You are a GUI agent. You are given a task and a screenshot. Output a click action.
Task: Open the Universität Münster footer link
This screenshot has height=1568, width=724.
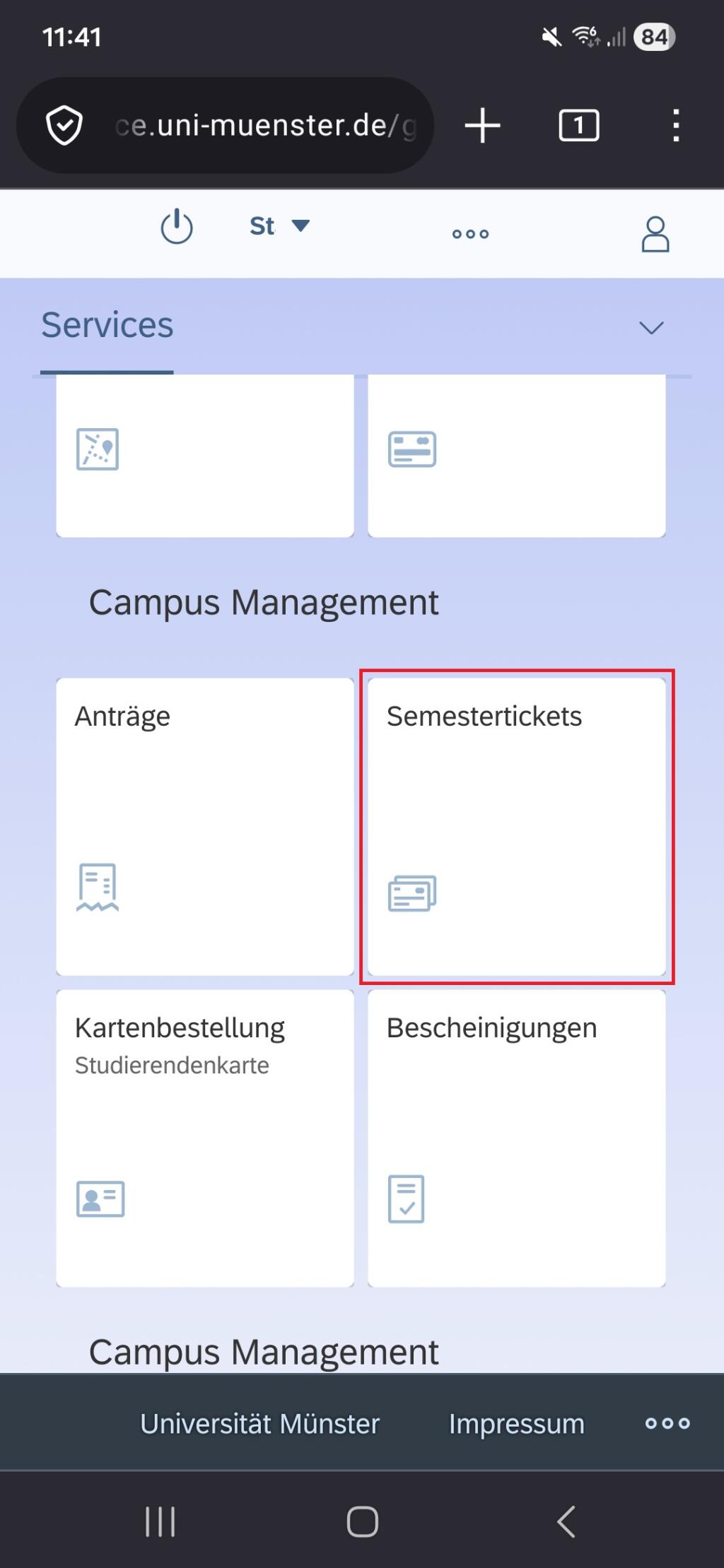pos(259,1424)
